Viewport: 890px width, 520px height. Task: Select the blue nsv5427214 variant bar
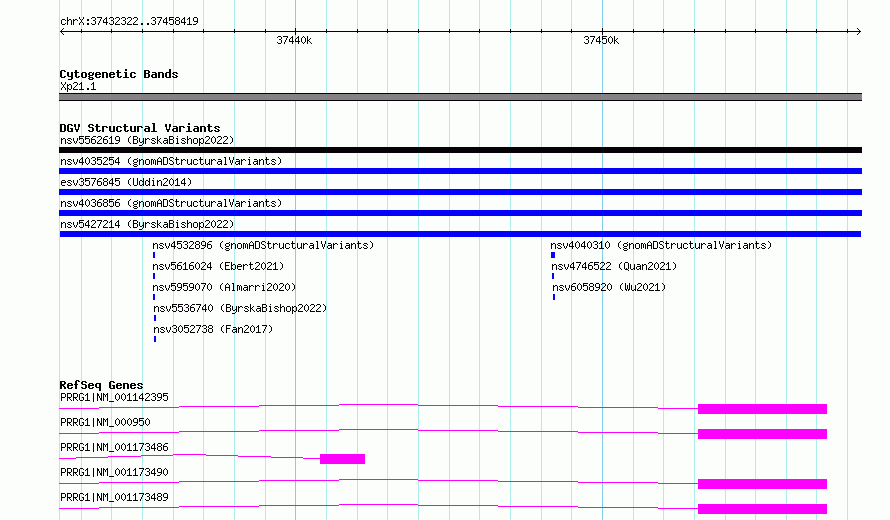[460, 234]
